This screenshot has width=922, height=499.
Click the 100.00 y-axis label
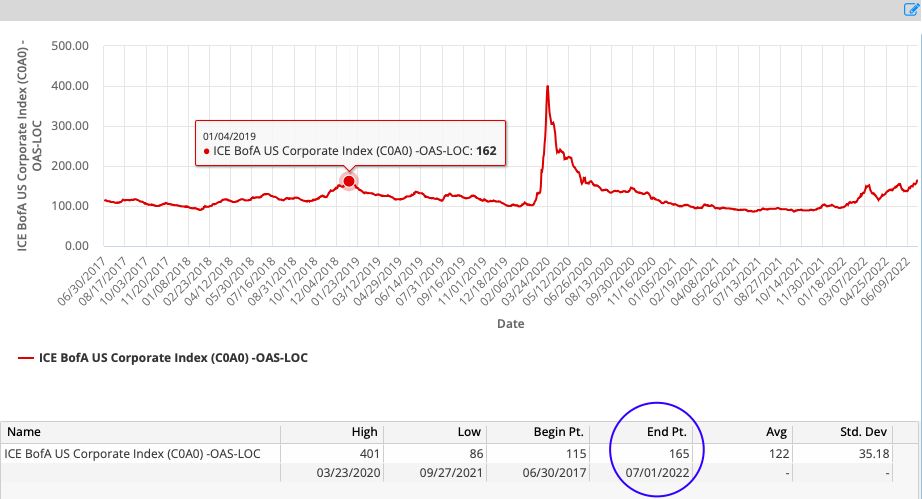tap(70, 206)
